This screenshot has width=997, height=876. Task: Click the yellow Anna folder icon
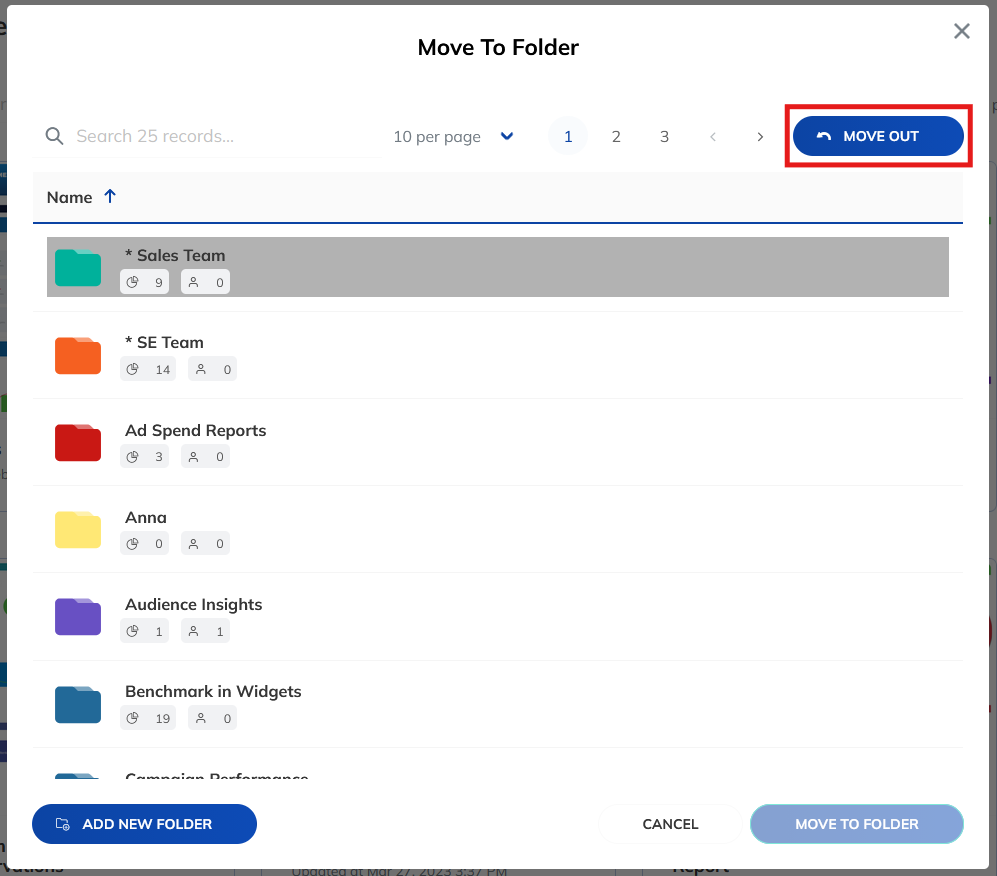pos(78,530)
